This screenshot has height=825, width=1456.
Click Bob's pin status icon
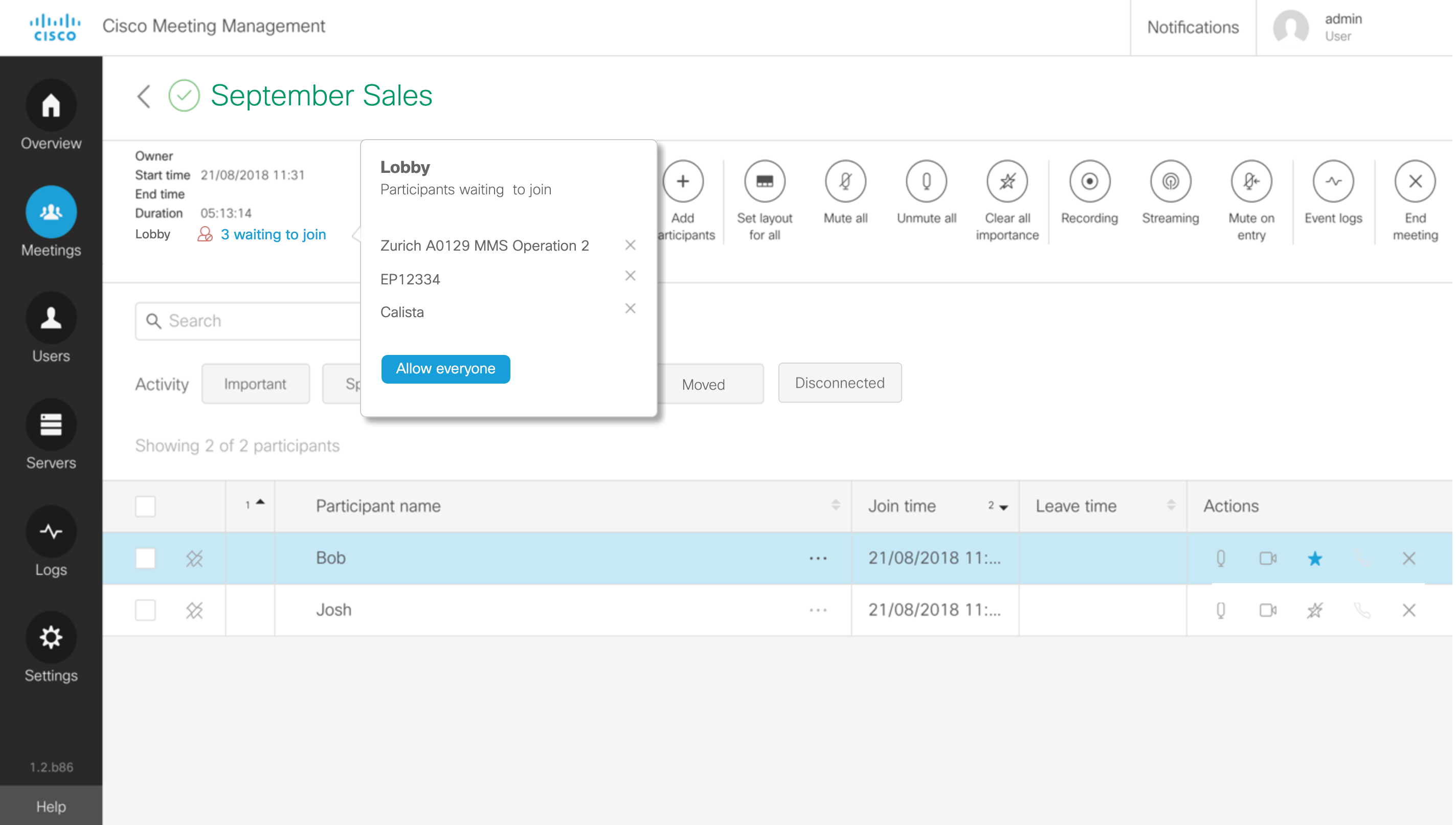(x=194, y=559)
